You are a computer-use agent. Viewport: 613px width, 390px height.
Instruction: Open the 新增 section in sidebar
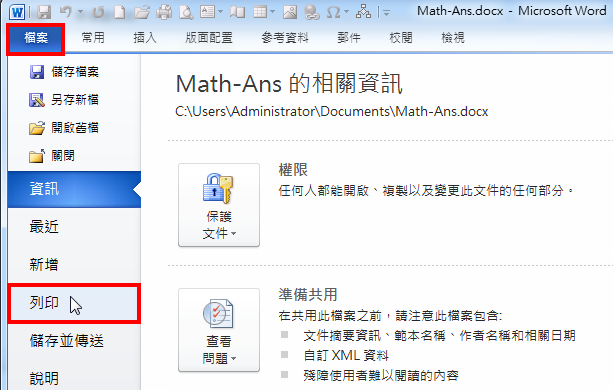[74, 265]
